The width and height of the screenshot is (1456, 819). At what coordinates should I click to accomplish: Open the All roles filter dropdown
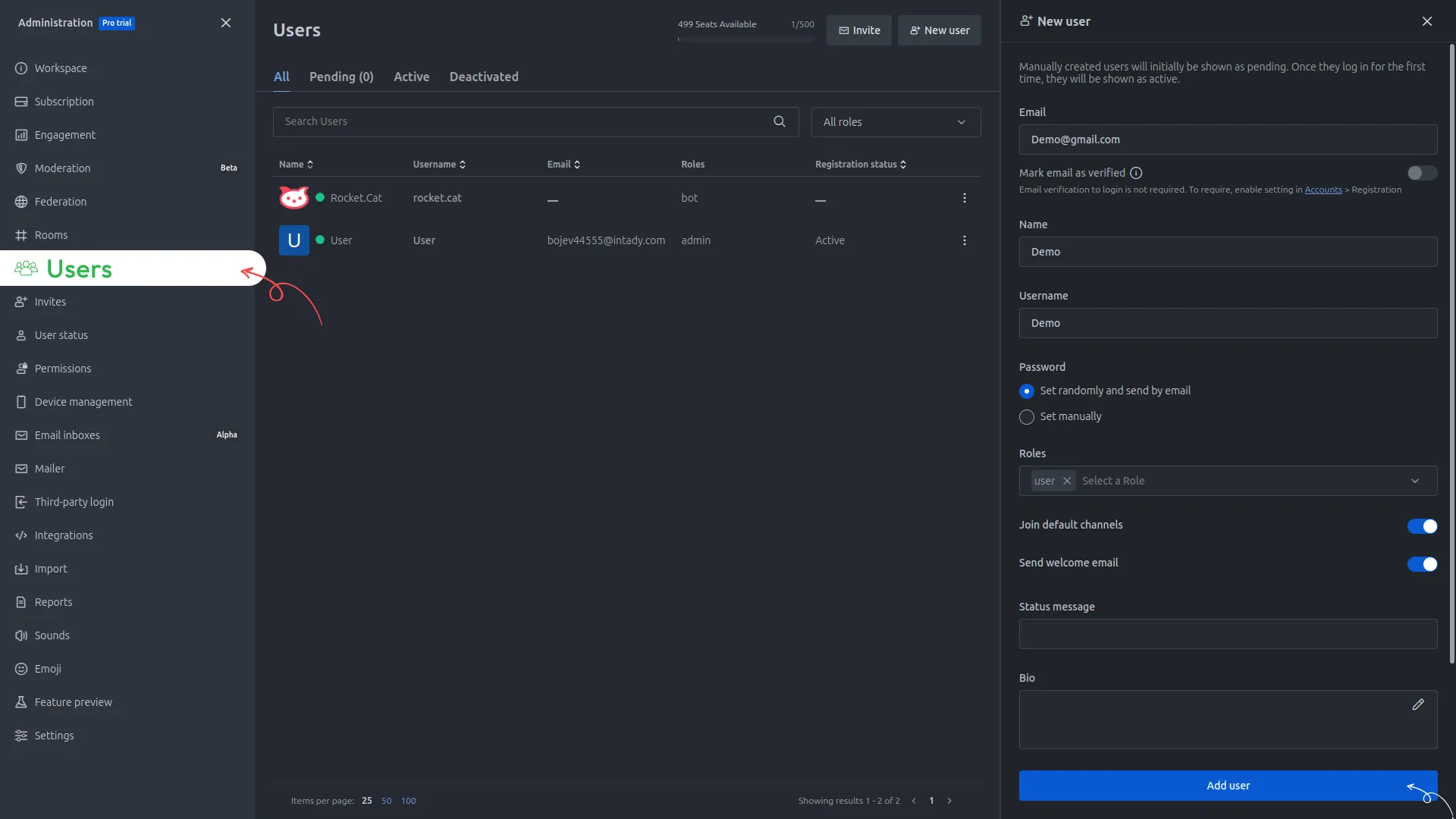pyautogui.click(x=895, y=121)
